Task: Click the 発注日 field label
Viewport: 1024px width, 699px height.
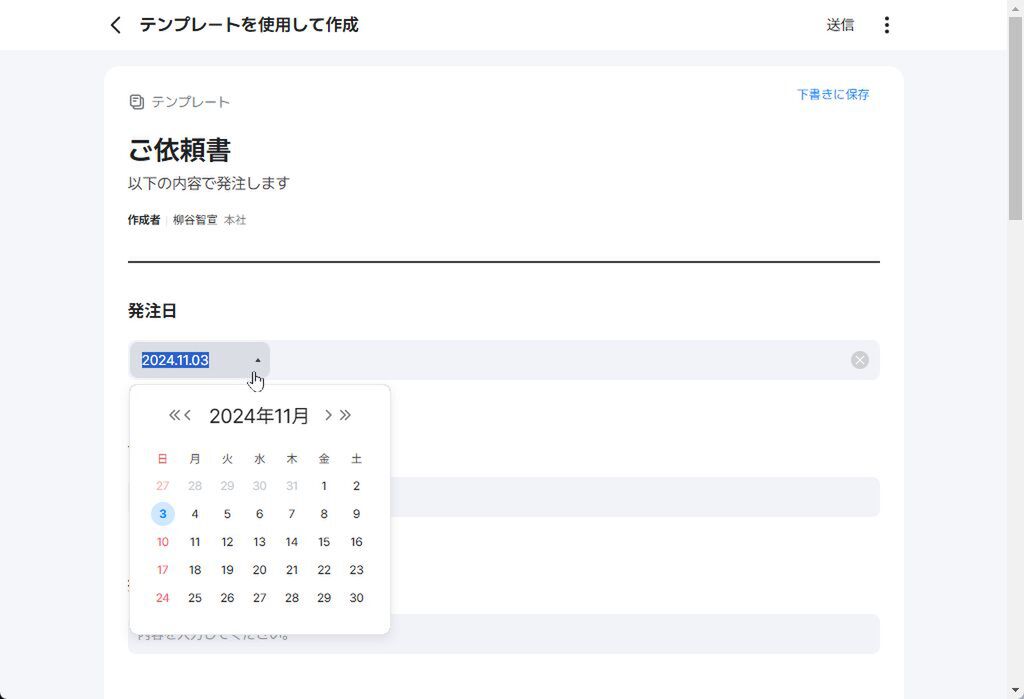Action: pyautogui.click(x=152, y=311)
